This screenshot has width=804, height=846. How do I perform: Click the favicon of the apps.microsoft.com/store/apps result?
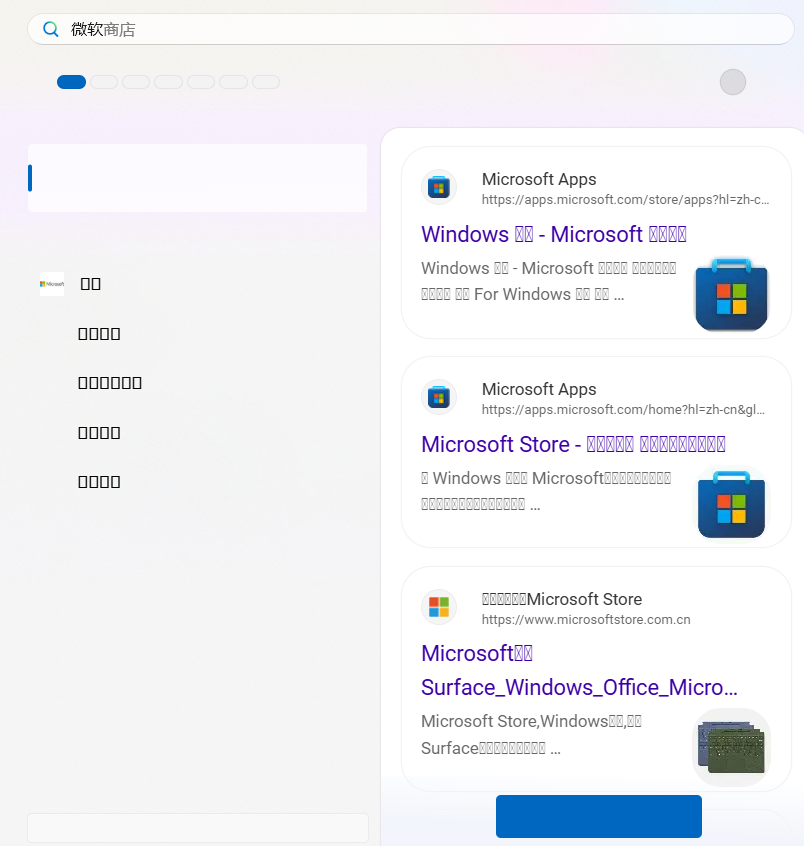tap(439, 187)
